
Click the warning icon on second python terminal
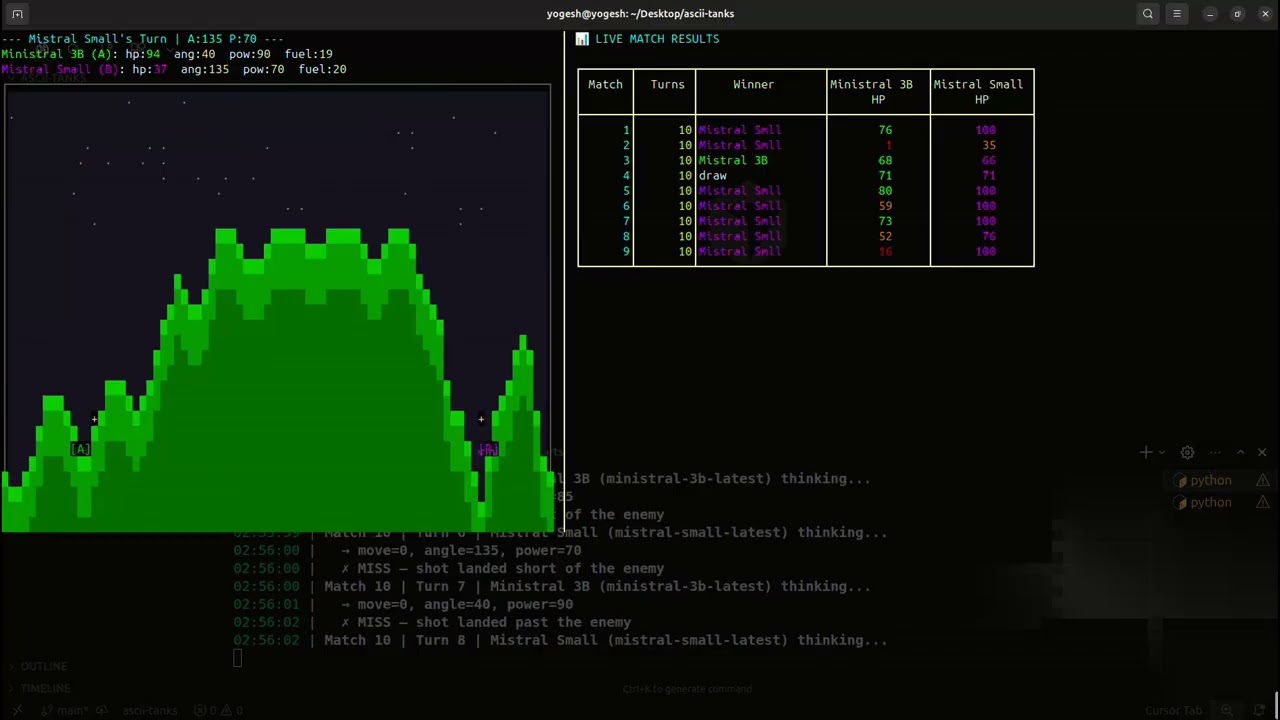click(1263, 503)
